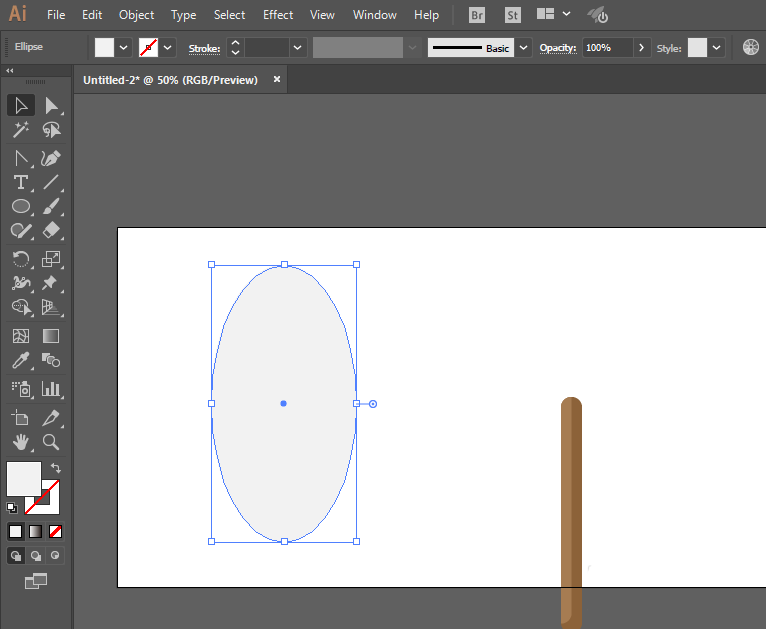Switch to Draw Behind mode
Screen dimensions: 766x629
(x=36, y=555)
